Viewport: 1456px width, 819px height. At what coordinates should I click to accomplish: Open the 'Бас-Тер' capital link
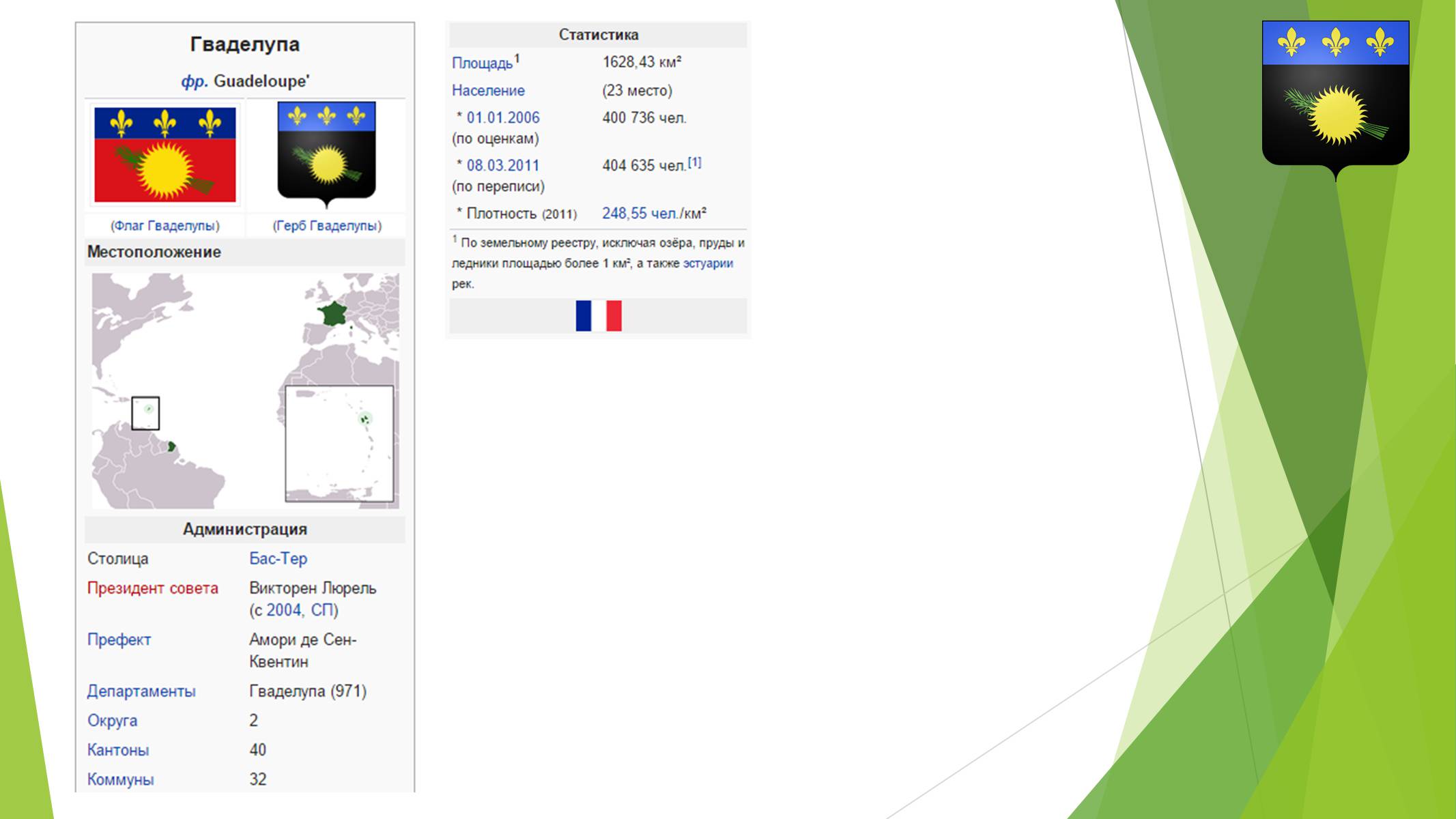[x=278, y=559]
